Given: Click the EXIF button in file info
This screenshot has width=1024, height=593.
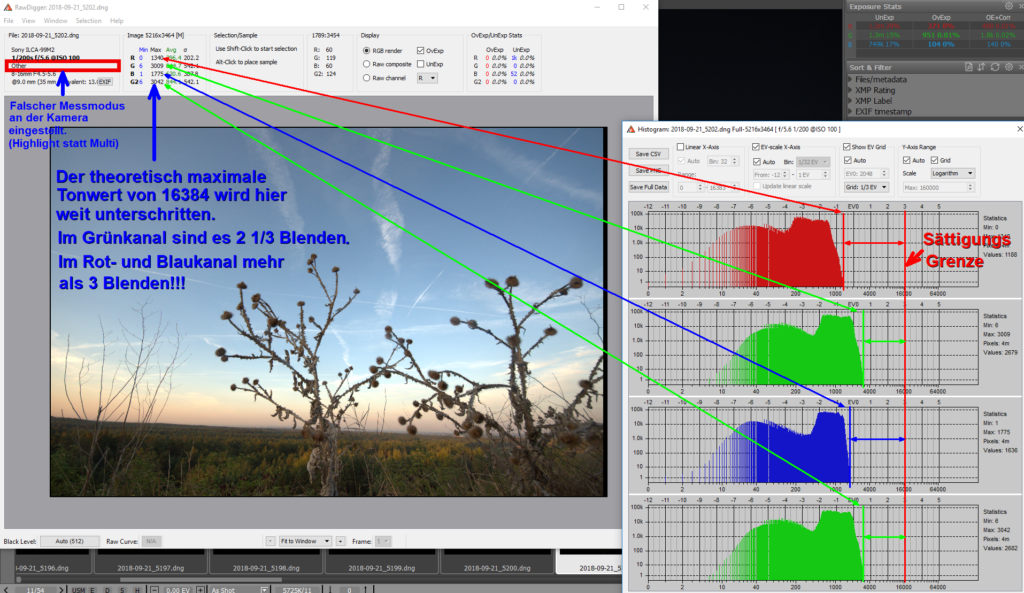Looking at the screenshot, I should pos(104,81).
